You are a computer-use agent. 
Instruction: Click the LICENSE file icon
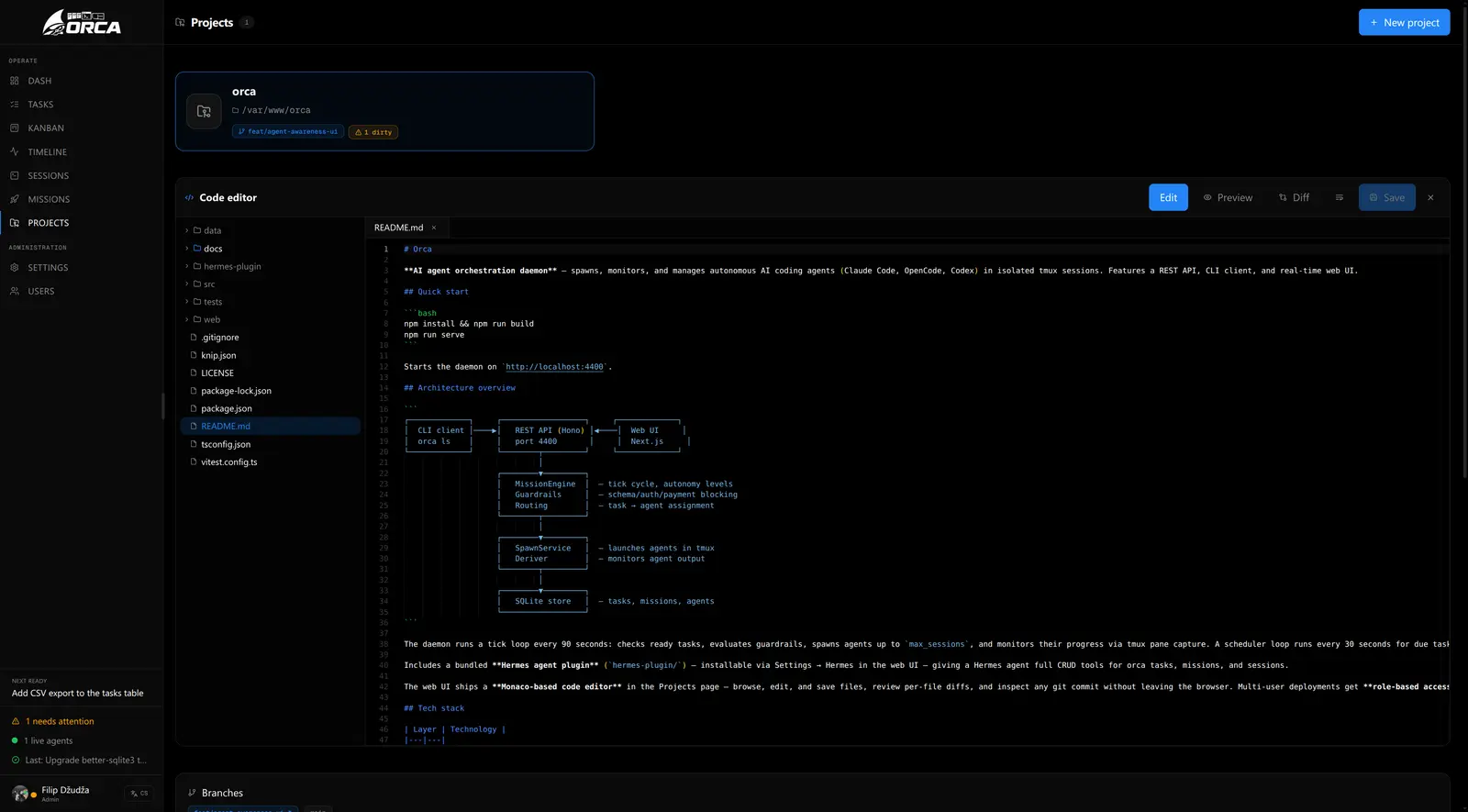[x=194, y=373]
